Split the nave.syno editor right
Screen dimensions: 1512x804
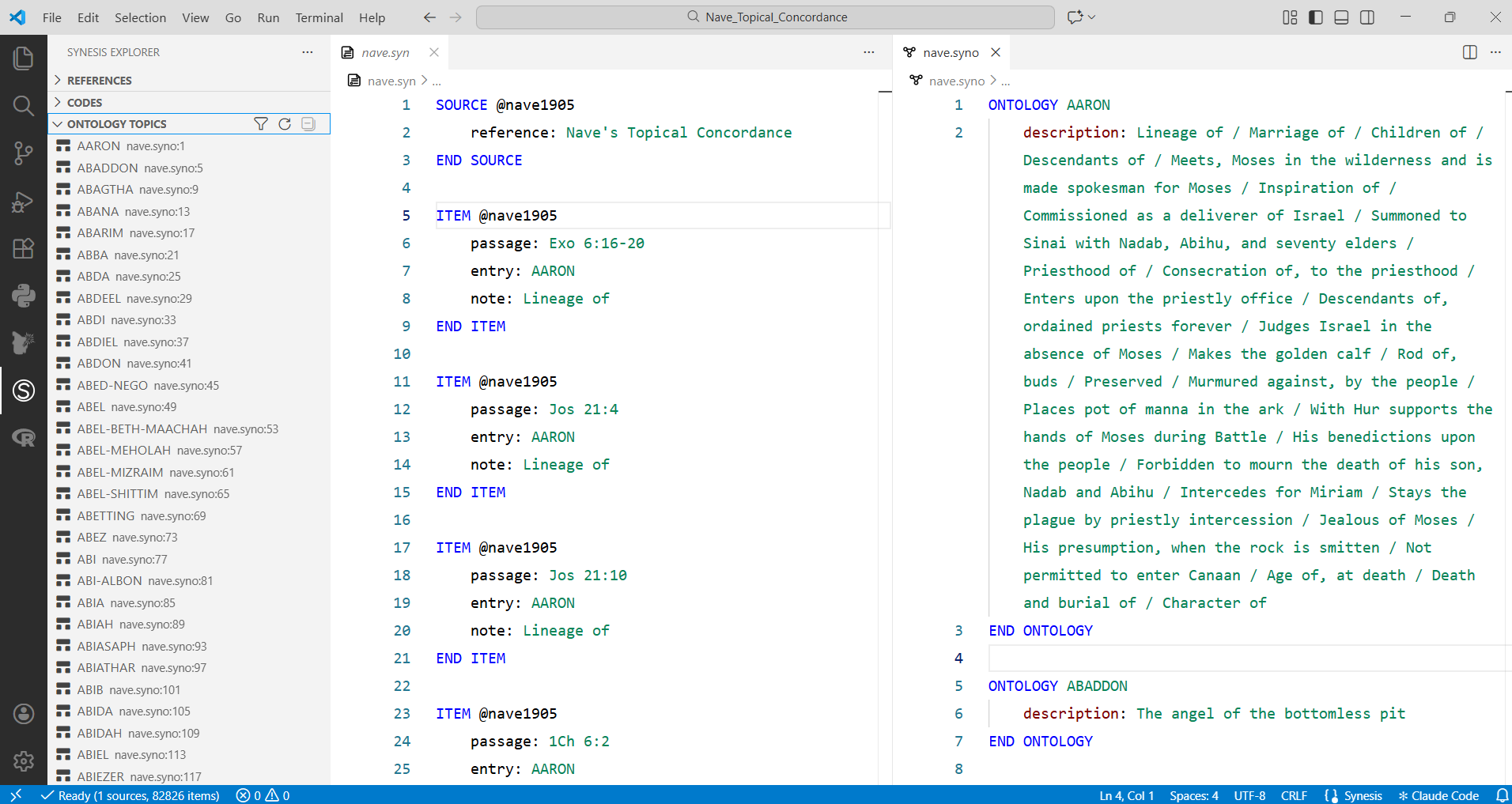click(1469, 52)
